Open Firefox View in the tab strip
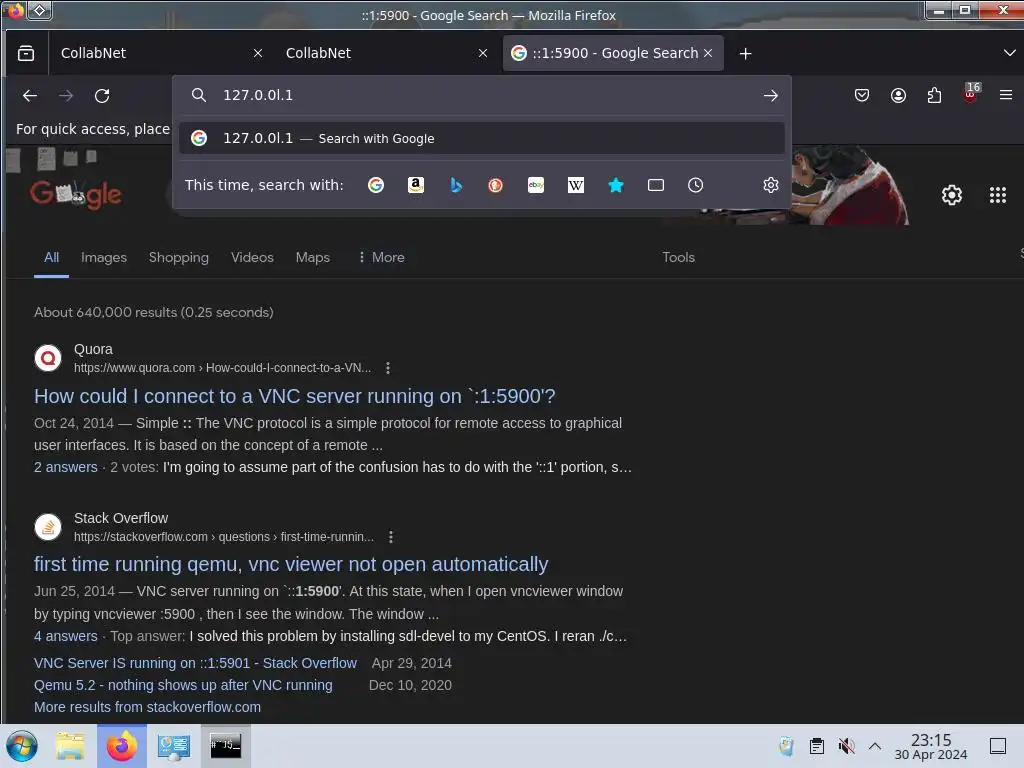The height and width of the screenshot is (768, 1024). [x=26, y=53]
